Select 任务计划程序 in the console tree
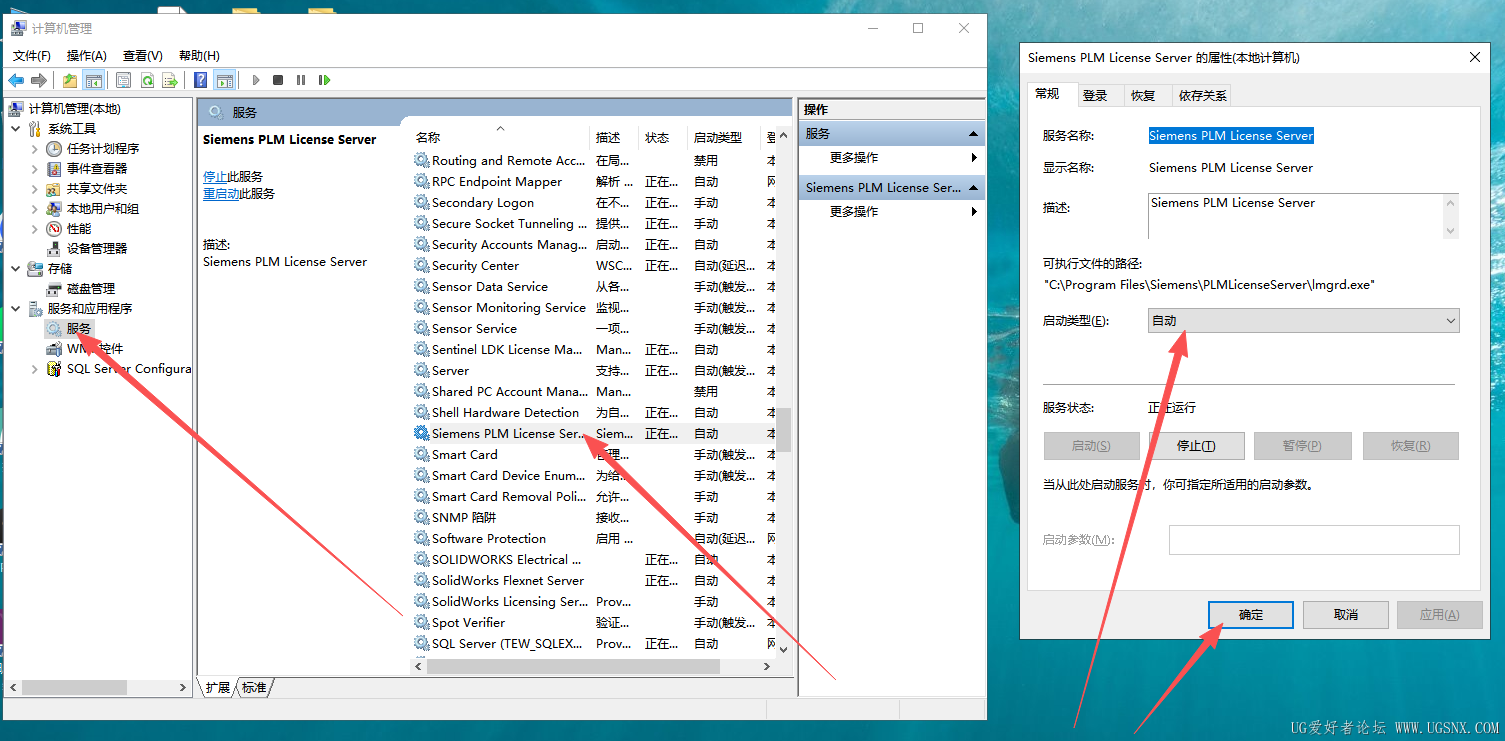 pos(103,148)
